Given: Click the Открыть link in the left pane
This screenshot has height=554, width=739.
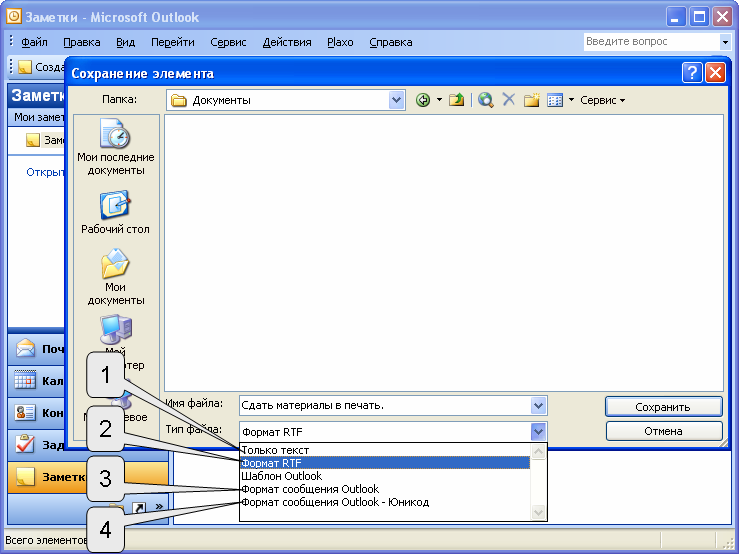Looking at the screenshot, I should (x=45, y=172).
